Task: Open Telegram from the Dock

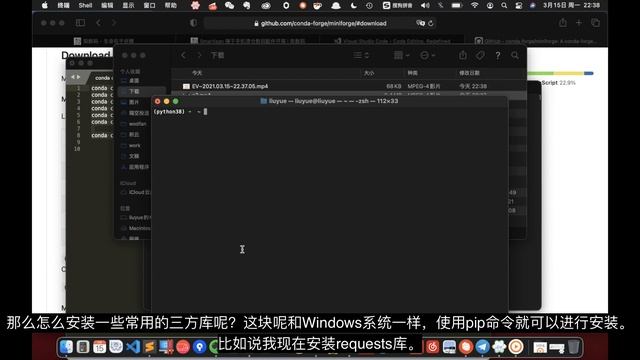Action: pyautogui.click(x=482, y=347)
